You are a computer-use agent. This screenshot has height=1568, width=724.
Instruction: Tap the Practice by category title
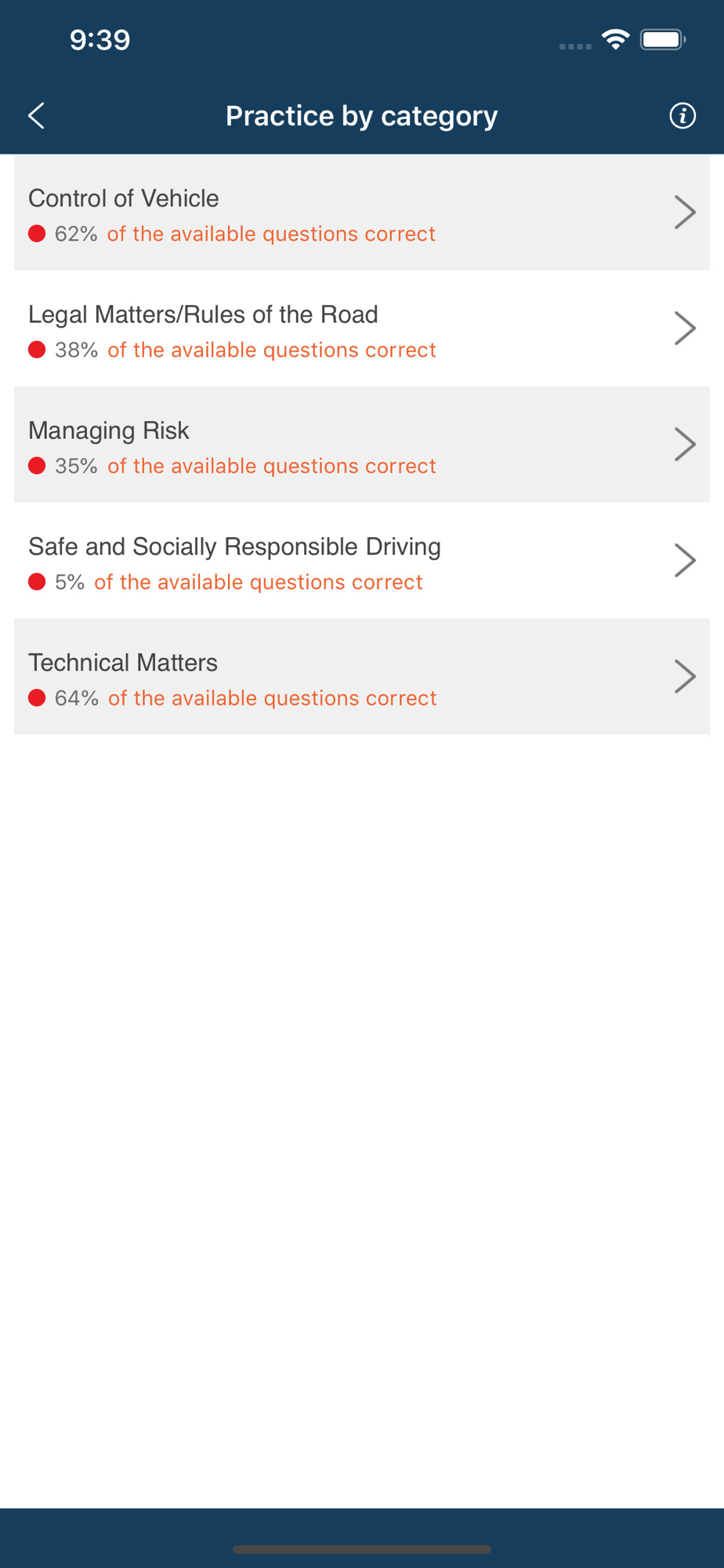pos(362,116)
